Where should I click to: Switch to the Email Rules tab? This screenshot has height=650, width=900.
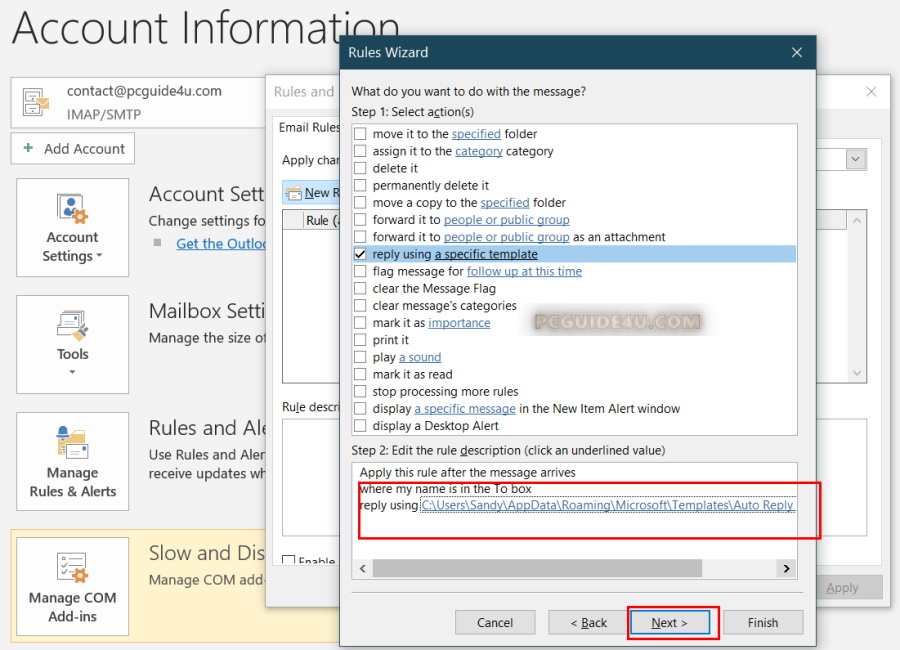308,128
